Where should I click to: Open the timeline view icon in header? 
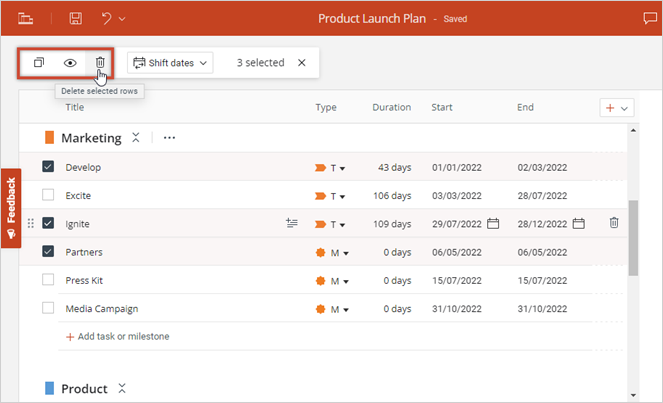point(25,19)
